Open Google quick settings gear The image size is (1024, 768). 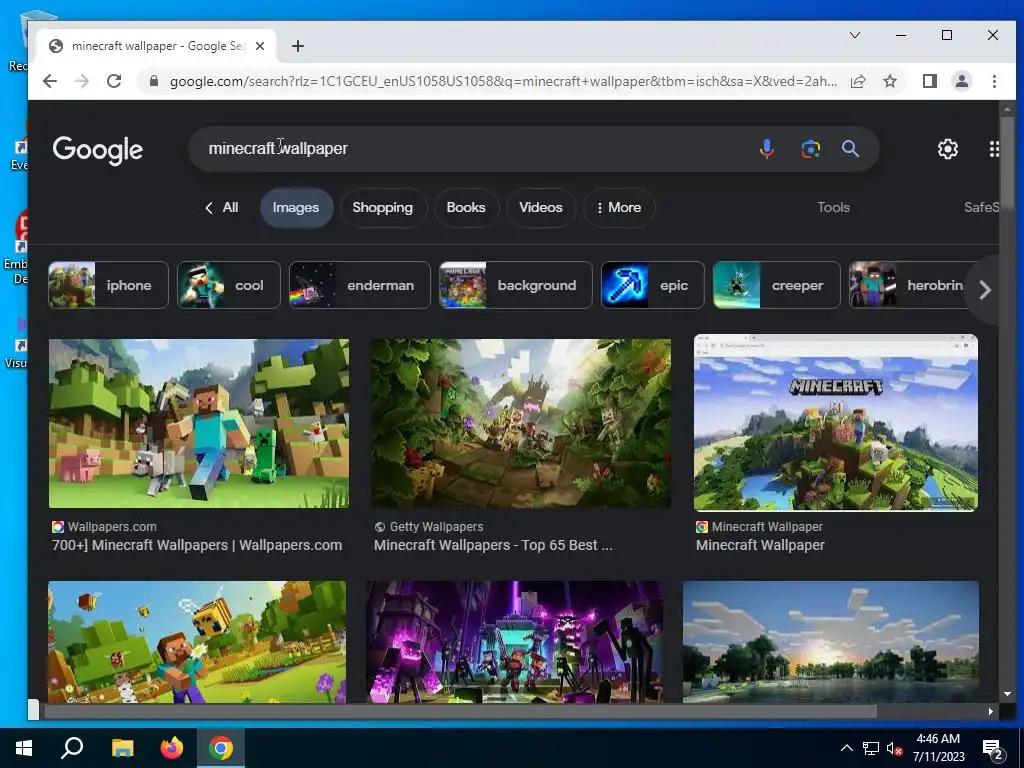coord(948,149)
